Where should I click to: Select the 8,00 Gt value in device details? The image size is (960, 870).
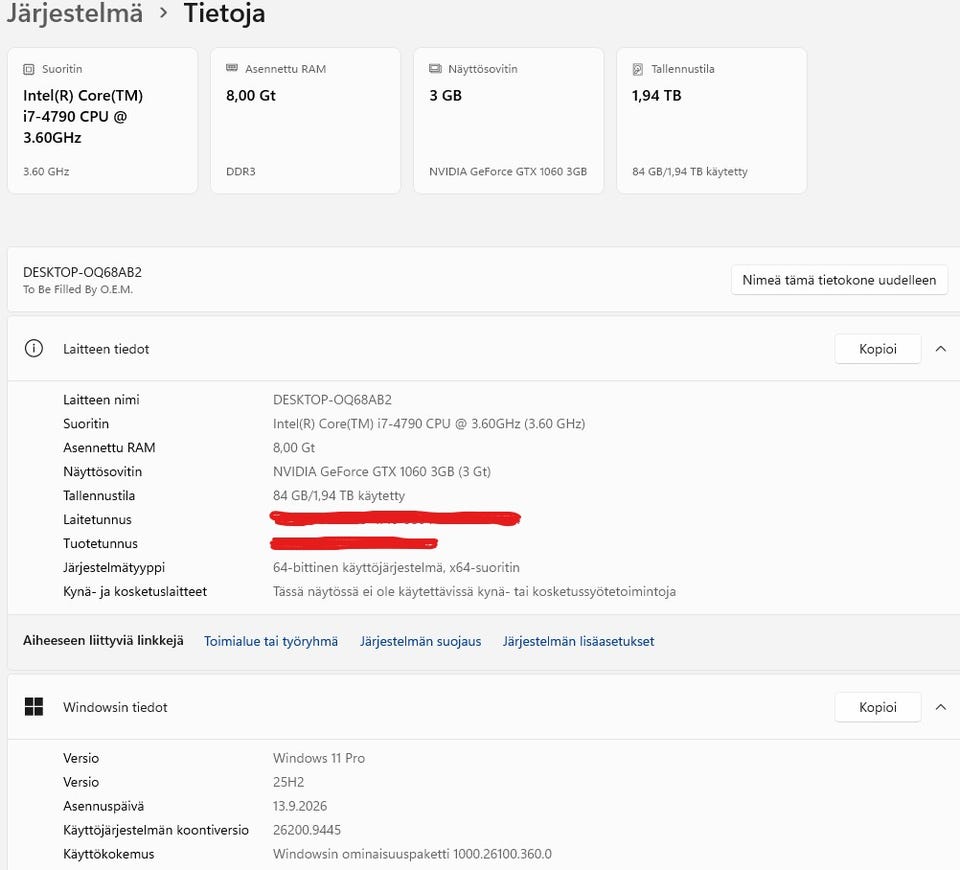(294, 448)
